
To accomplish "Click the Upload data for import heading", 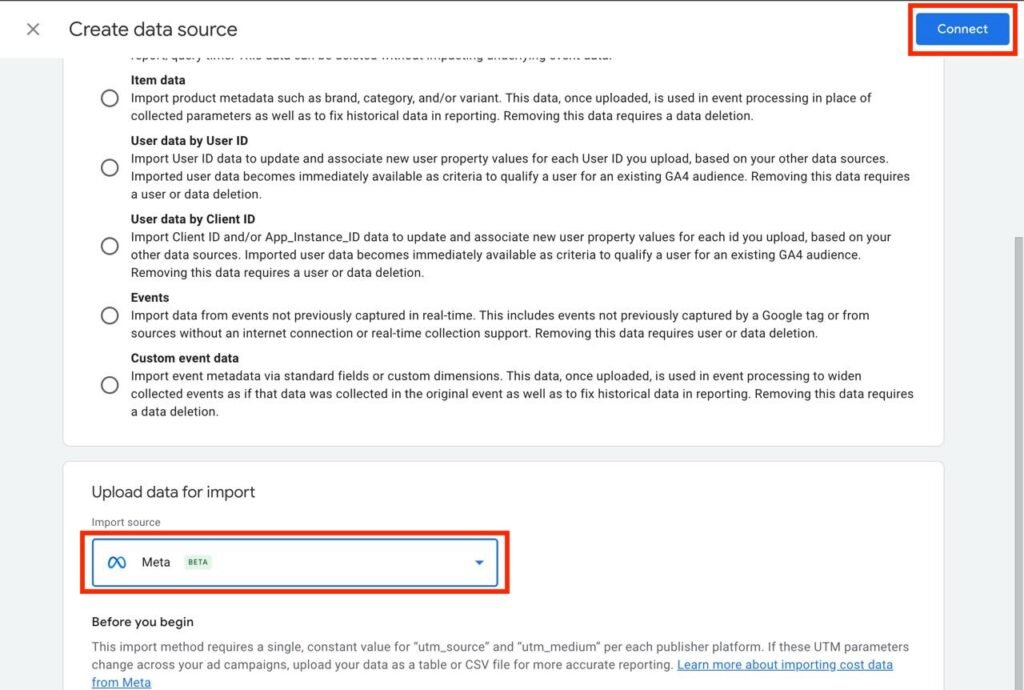I will pyautogui.click(x=173, y=492).
